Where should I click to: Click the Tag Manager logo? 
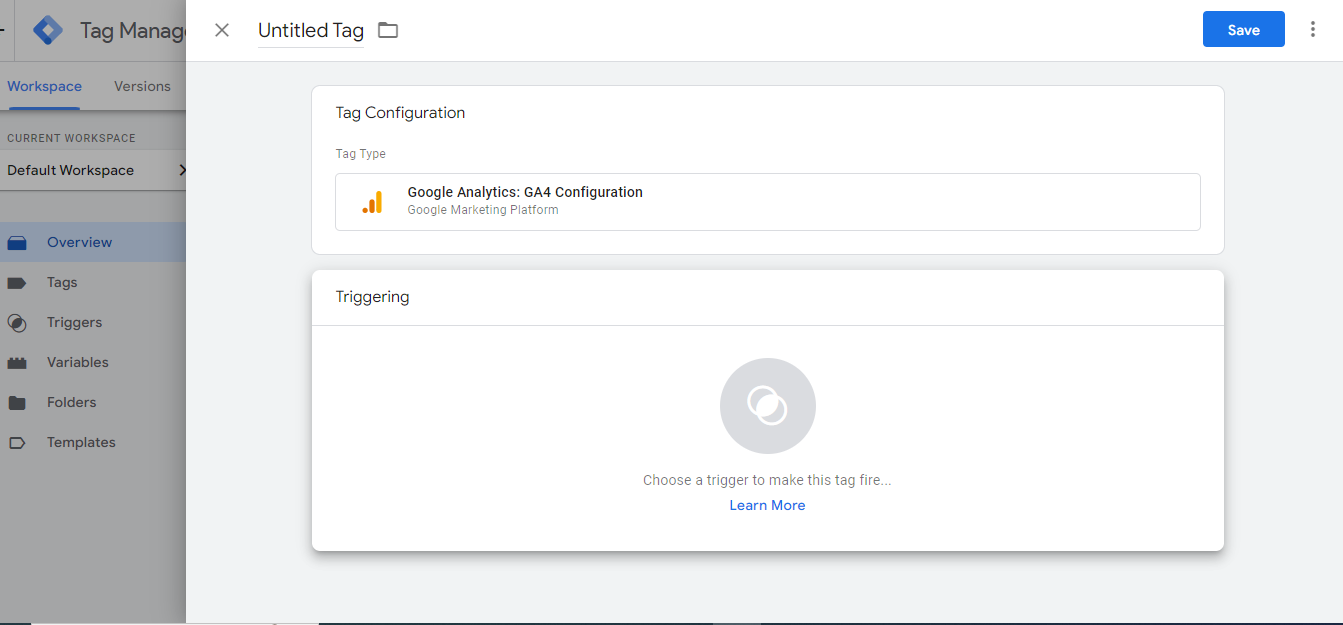pos(48,30)
